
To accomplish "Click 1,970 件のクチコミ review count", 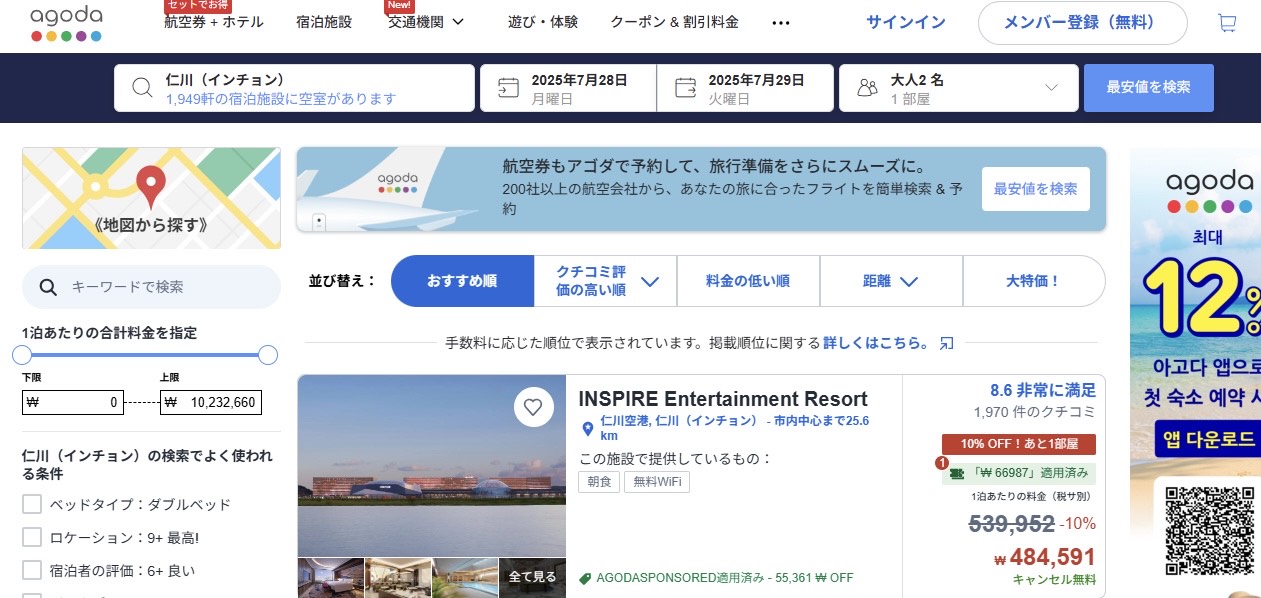I will [x=1034, y=412].
